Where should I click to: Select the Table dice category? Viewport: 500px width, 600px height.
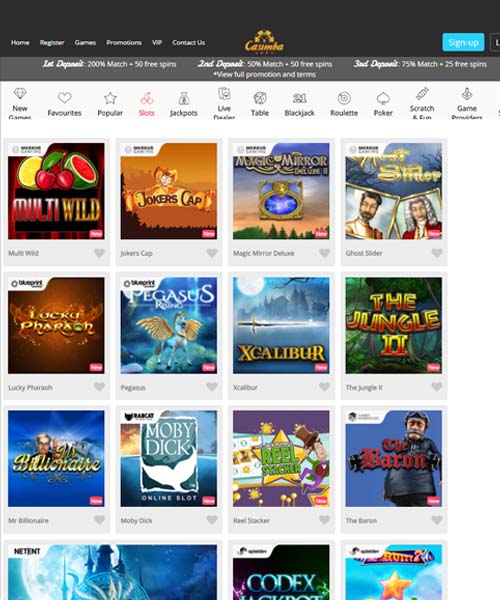point(260,104)
